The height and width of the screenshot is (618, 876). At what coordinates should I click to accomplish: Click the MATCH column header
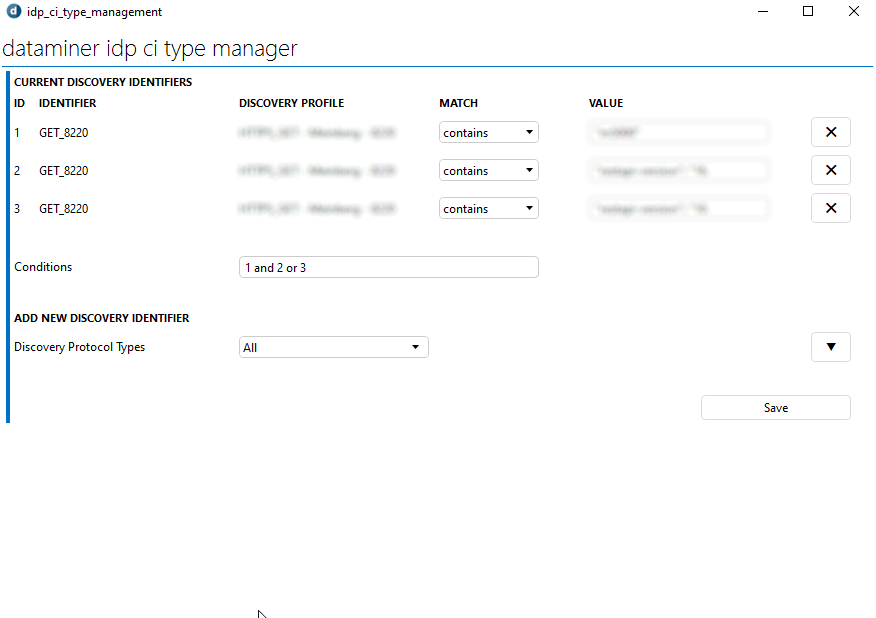click(x=459, y=103)
